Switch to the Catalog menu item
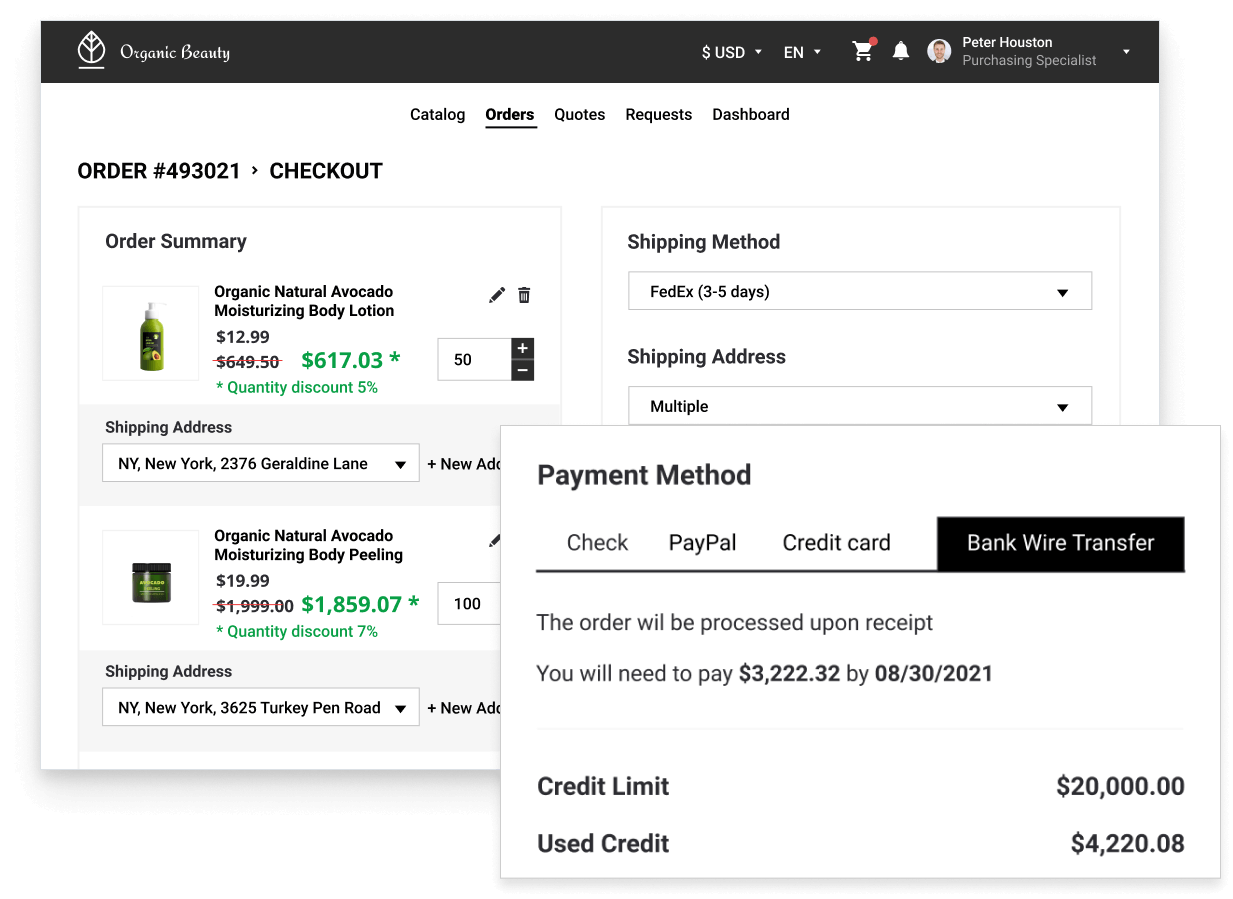Image resolution: width=1233 pixels, height=899 pixels. click(x=437, y=114)
